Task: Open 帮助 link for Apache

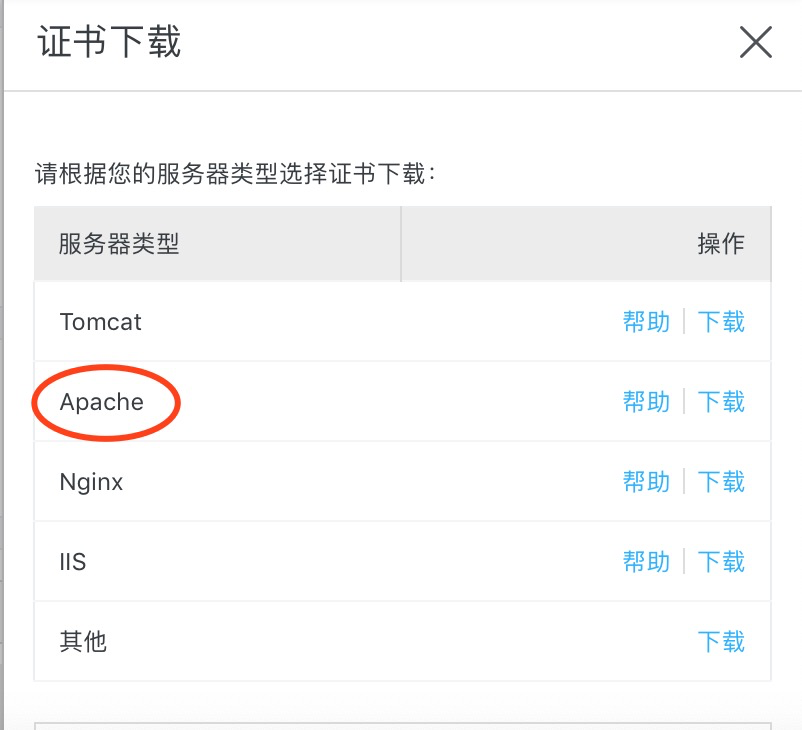Action: pyautogui.click(x=646, y=402)
